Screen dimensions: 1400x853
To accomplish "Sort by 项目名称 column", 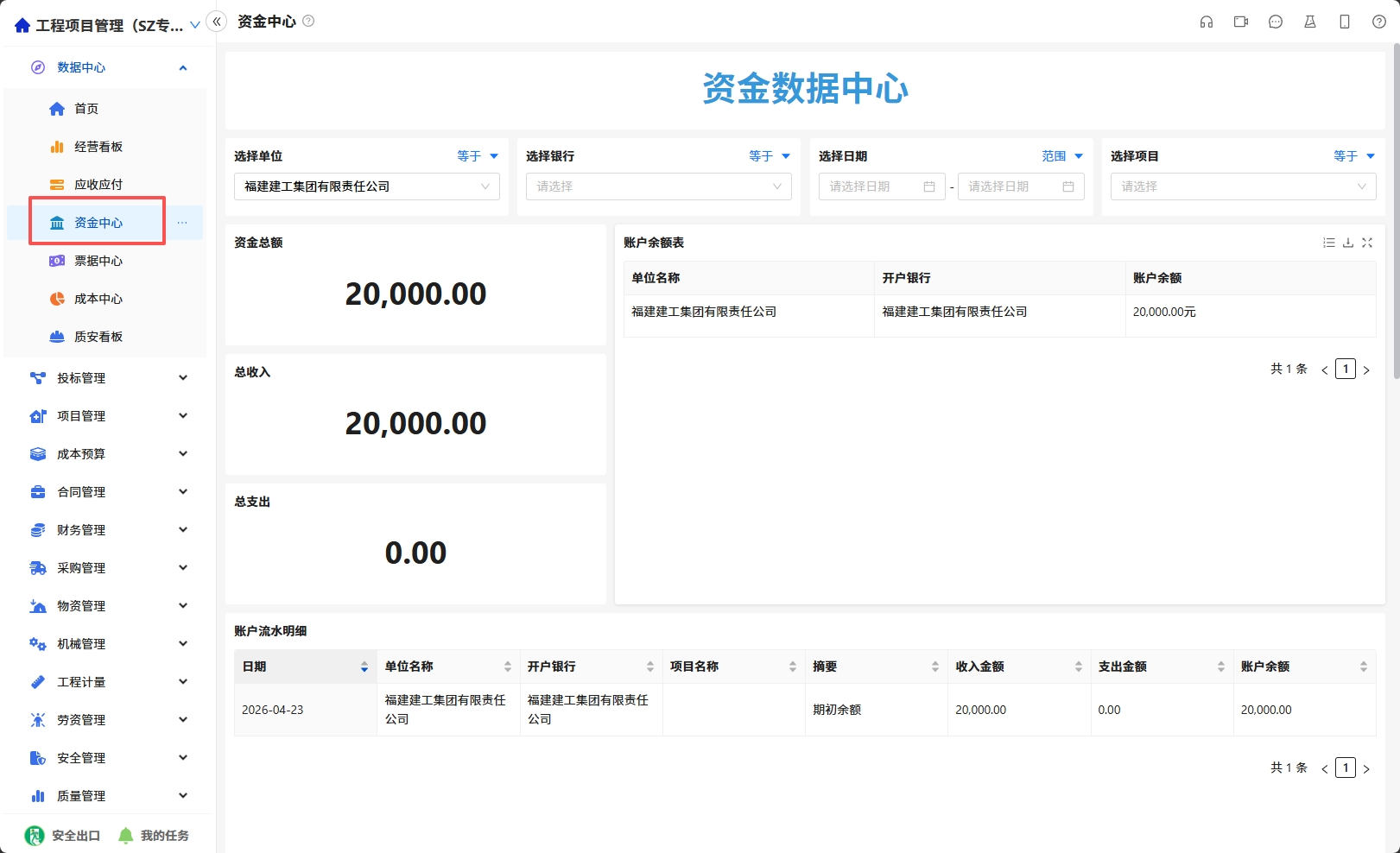I will point(793,667).
